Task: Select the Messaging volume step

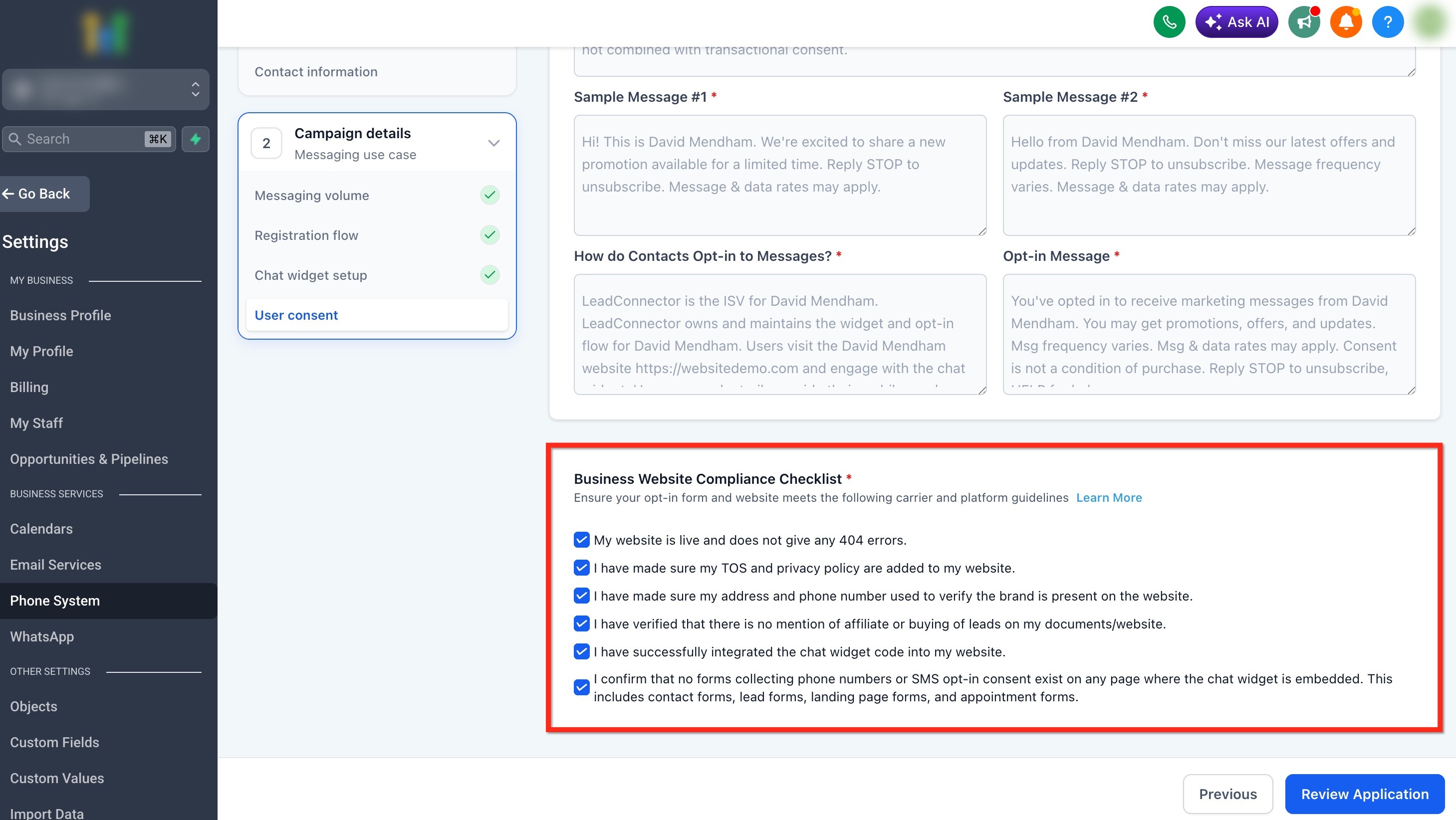Action: (x=311, y=196)
